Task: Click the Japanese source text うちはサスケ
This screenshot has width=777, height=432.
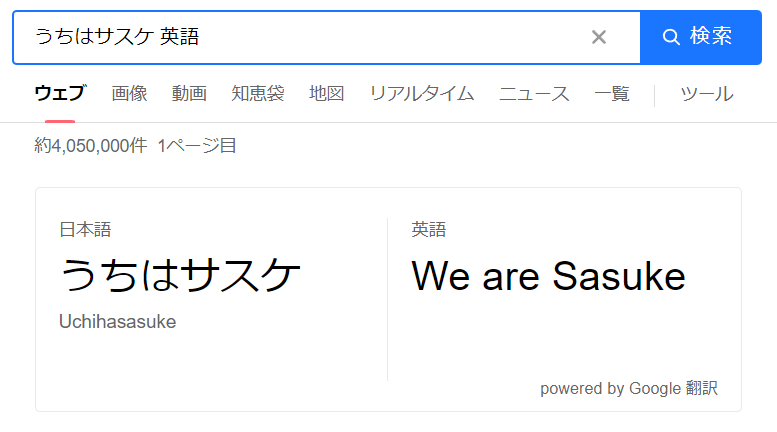Action: point(180,276)
